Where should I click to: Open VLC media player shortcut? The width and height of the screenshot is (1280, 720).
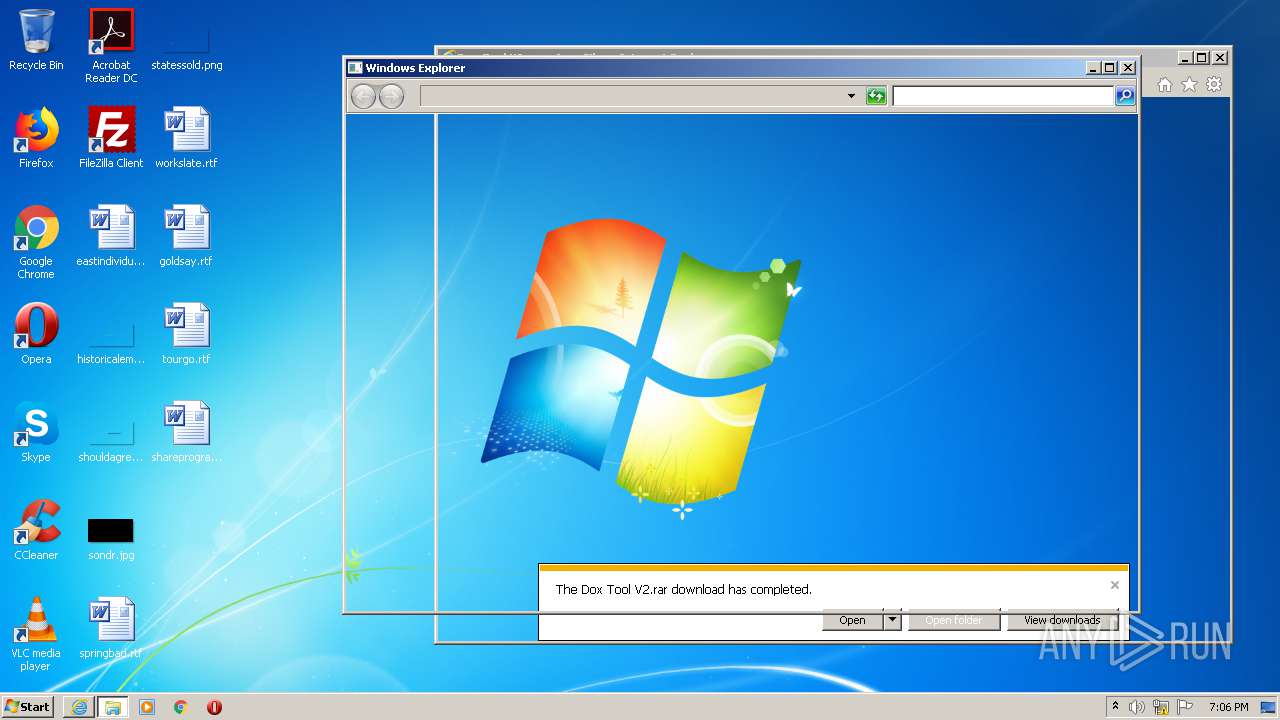coord(36,634)
